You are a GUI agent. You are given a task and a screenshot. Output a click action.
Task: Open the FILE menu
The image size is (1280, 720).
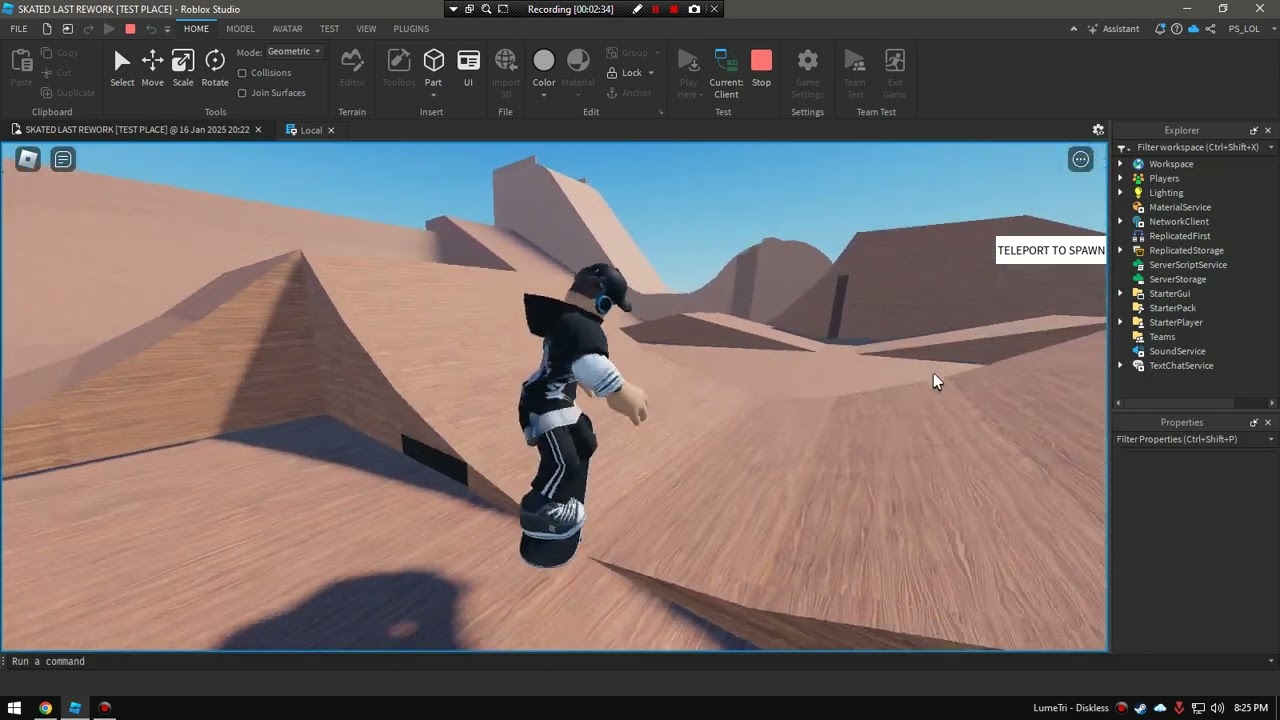point(19,29)
